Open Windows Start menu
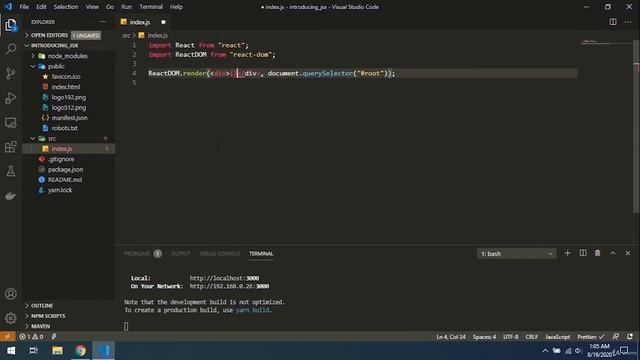 [x=11, y=351]
